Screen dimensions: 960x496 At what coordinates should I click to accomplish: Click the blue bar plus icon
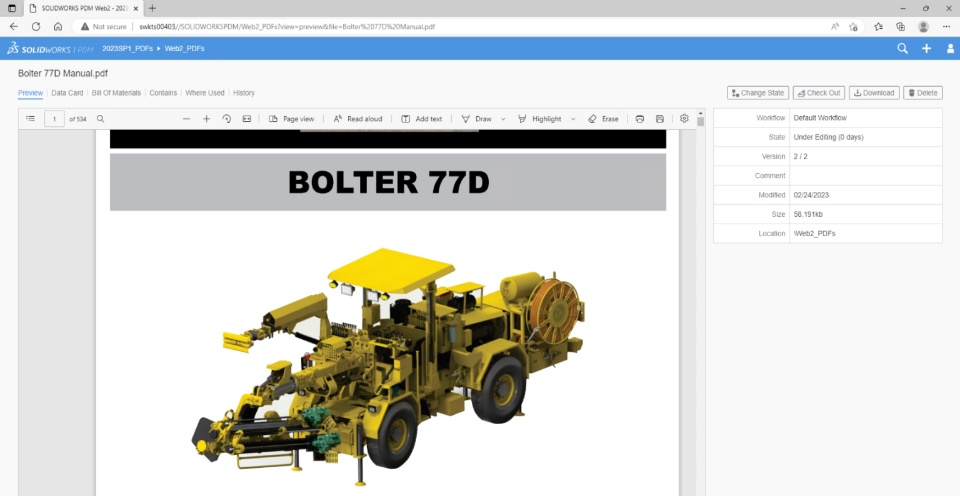point(926,48)
